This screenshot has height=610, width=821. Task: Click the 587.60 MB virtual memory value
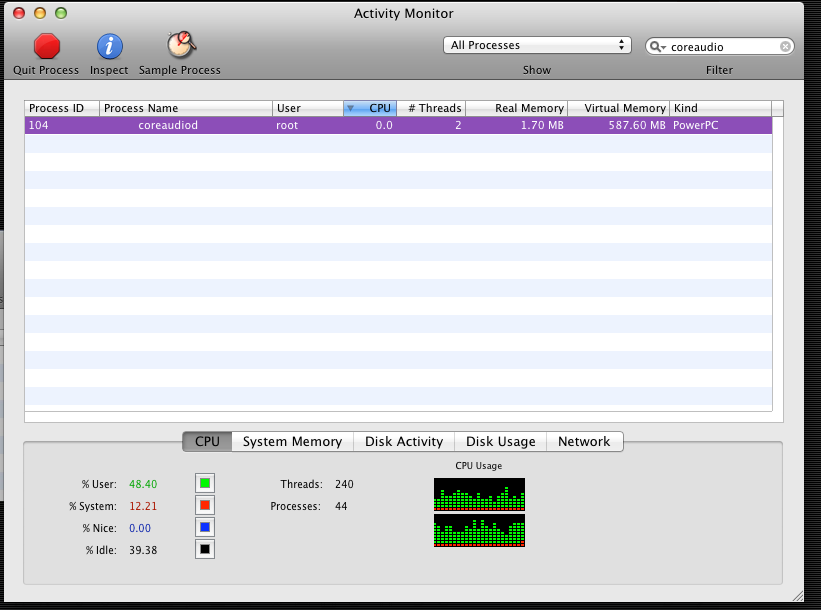coord(637,125)
